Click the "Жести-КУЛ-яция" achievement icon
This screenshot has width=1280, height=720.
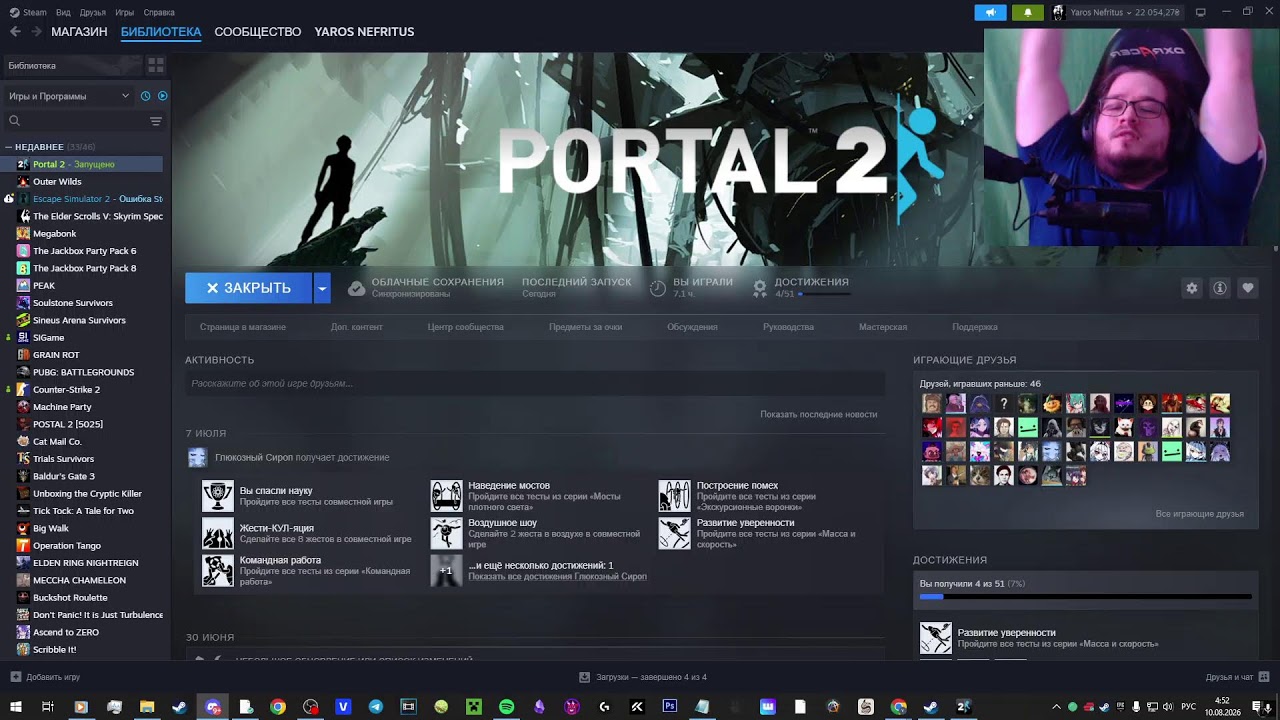click(218, 533)
